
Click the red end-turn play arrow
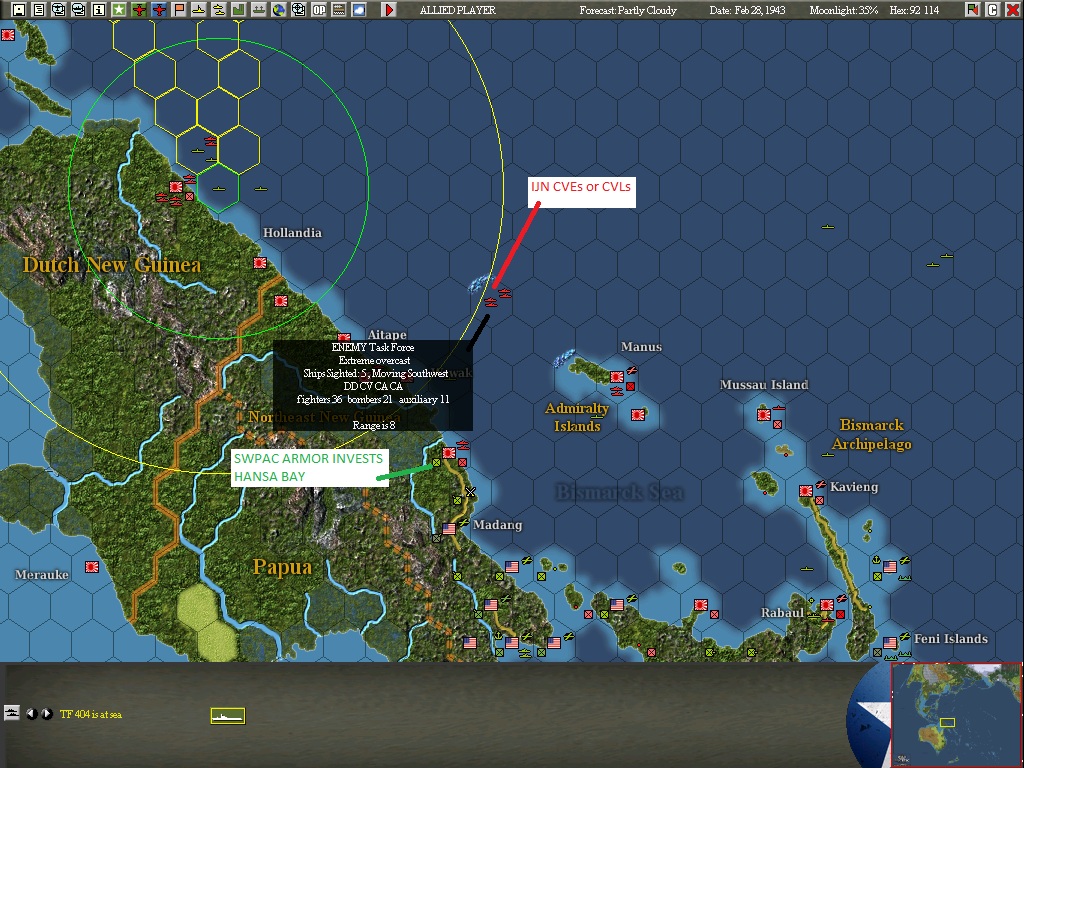pyautogui.click(x=389, y=10)
